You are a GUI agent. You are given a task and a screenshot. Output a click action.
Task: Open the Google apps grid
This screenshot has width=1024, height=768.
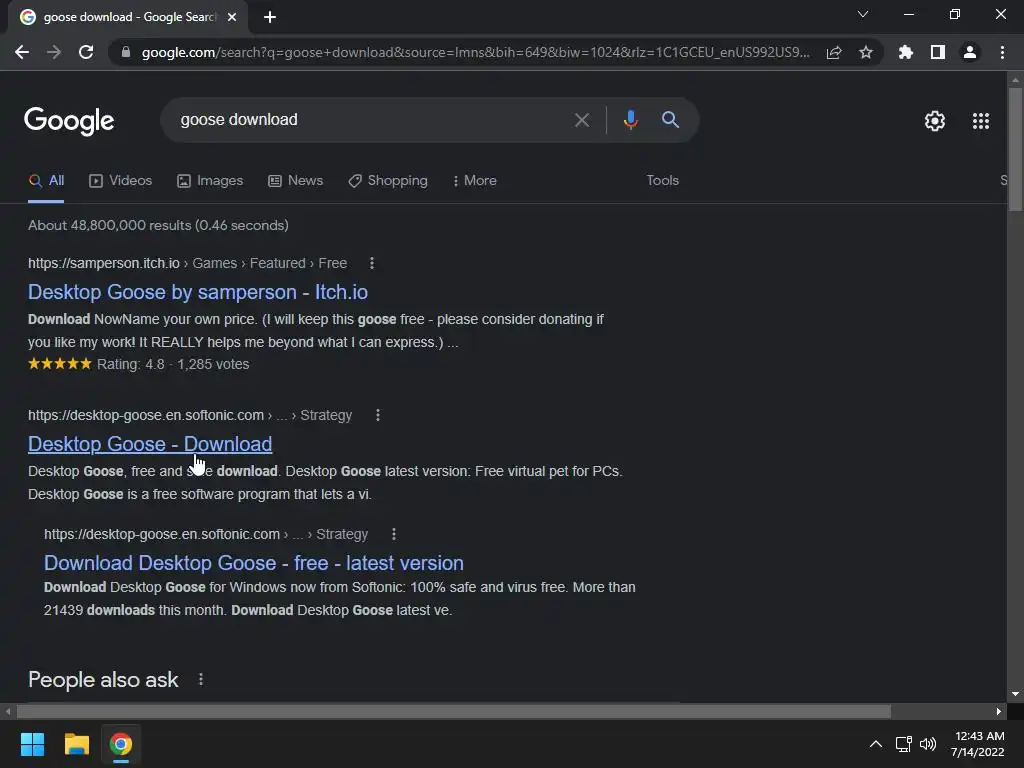pyautogui.click(x=981, y=121)
